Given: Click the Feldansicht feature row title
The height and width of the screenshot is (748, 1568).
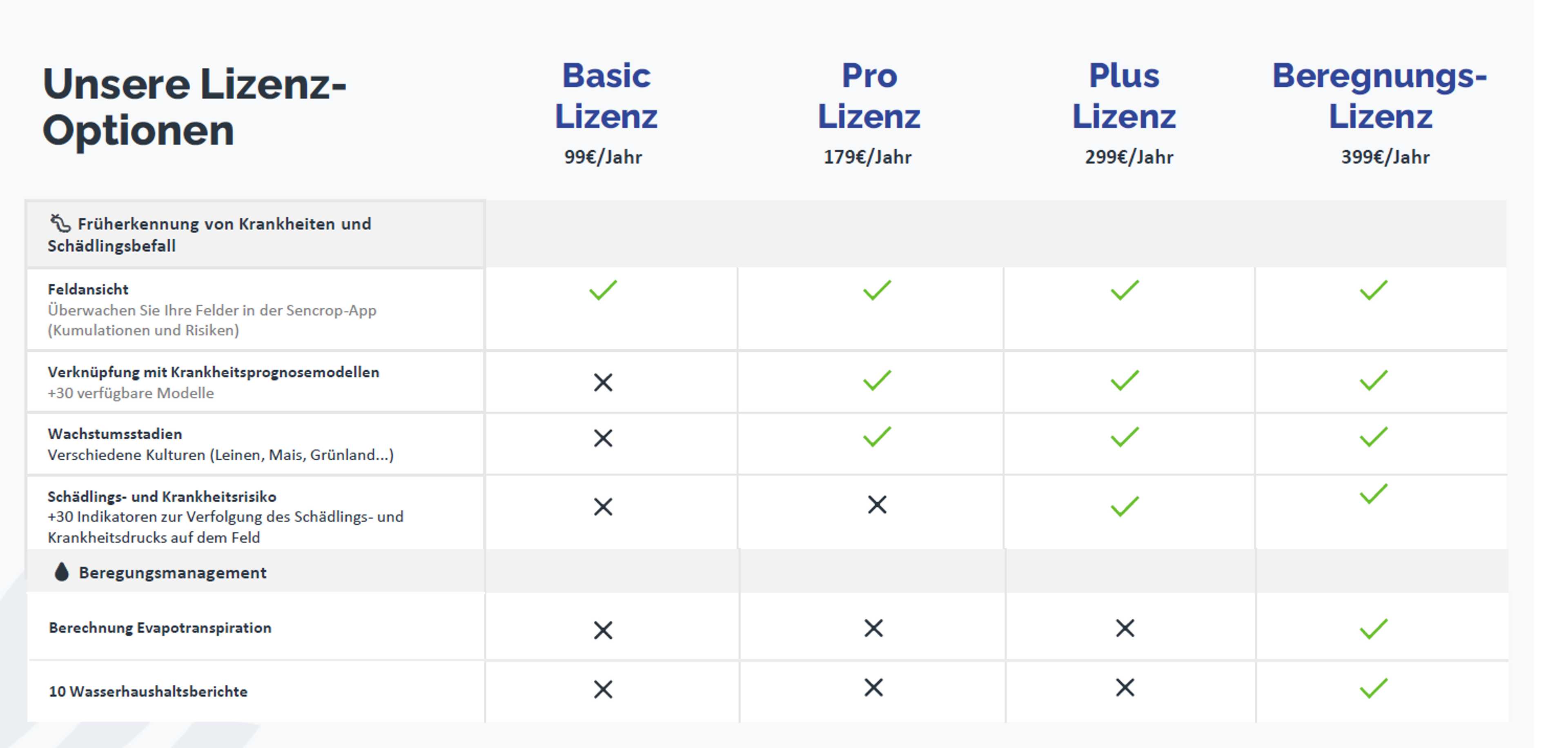Looking at the screenshot, I should point(88,289).
